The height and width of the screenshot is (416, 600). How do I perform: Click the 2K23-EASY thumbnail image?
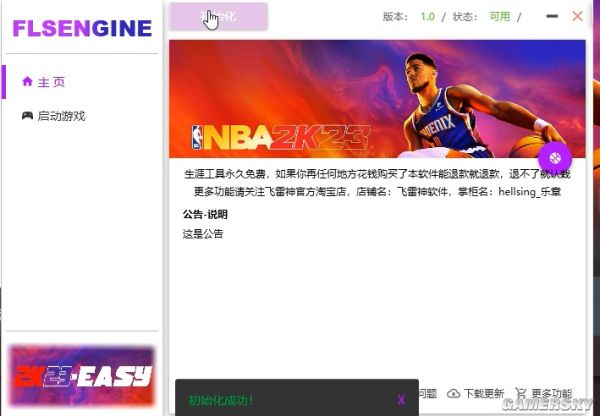click(x=82, y=376)
